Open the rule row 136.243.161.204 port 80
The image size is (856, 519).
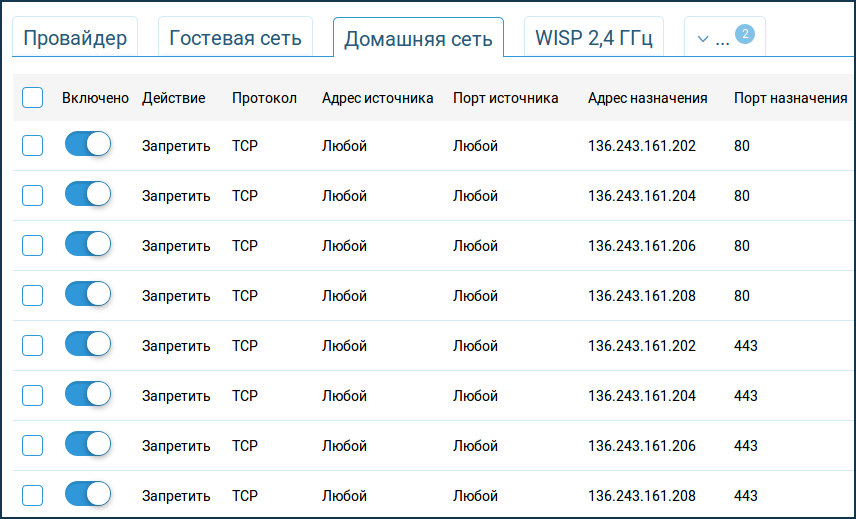tap(434, 195)
